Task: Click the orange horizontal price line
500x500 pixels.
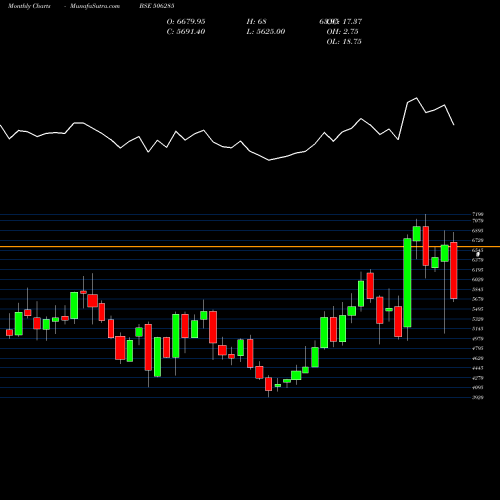Action: click(250, 247)
